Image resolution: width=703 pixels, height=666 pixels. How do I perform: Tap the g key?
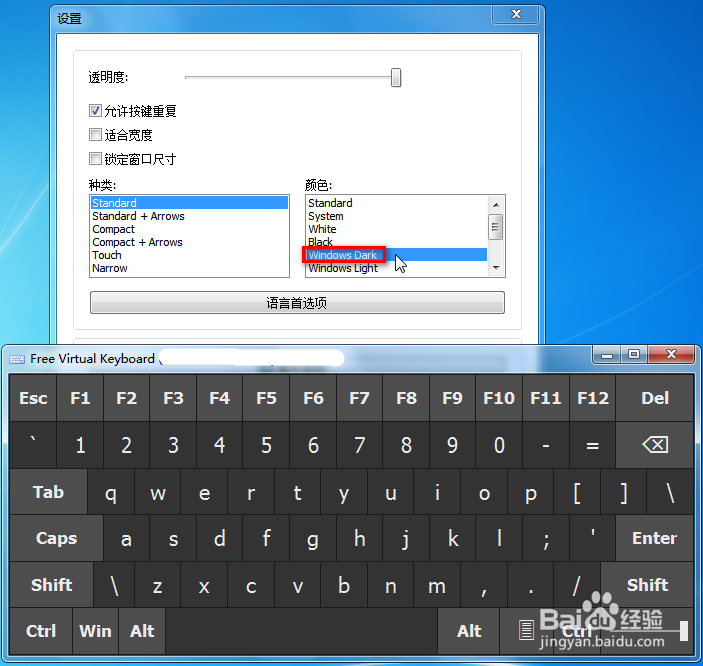tap(313, 538)
